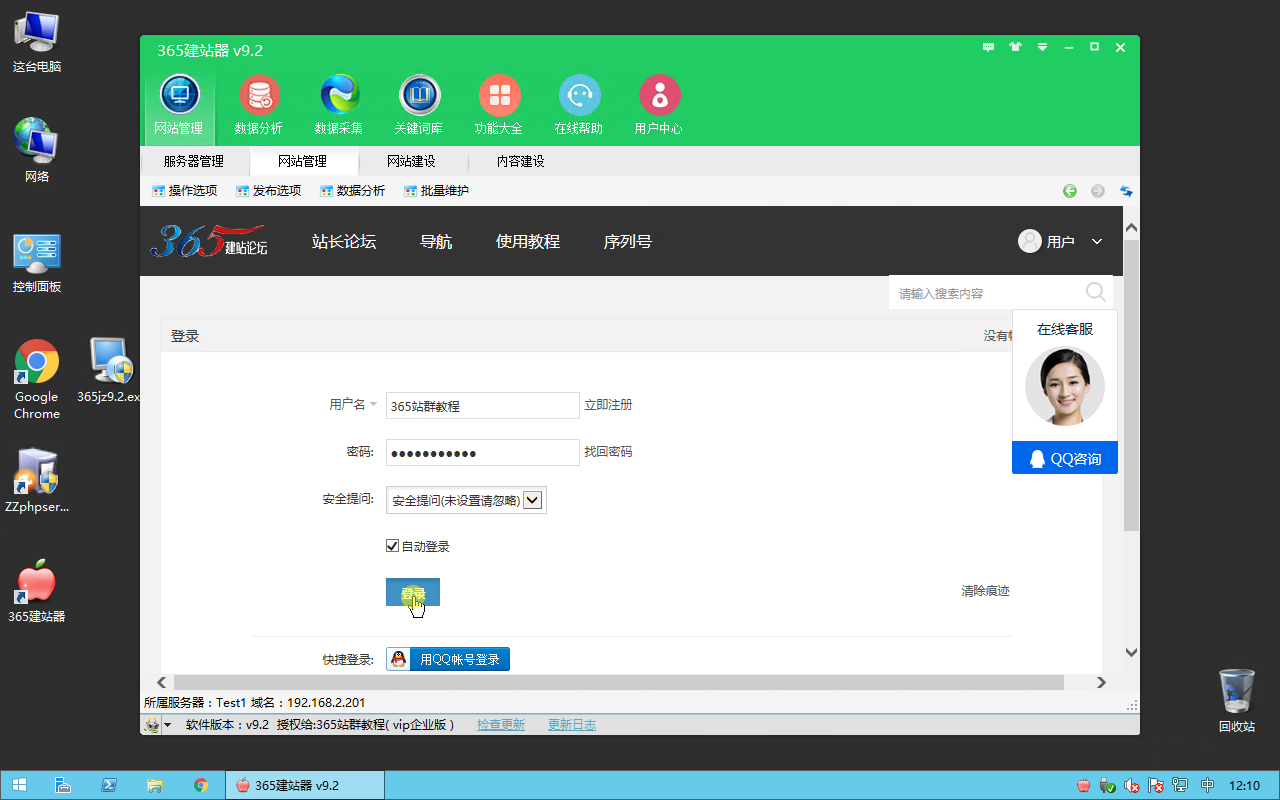Click the vertical scrollbar thumb
The image size is (1280, 800).
[x=1132, y=385]
